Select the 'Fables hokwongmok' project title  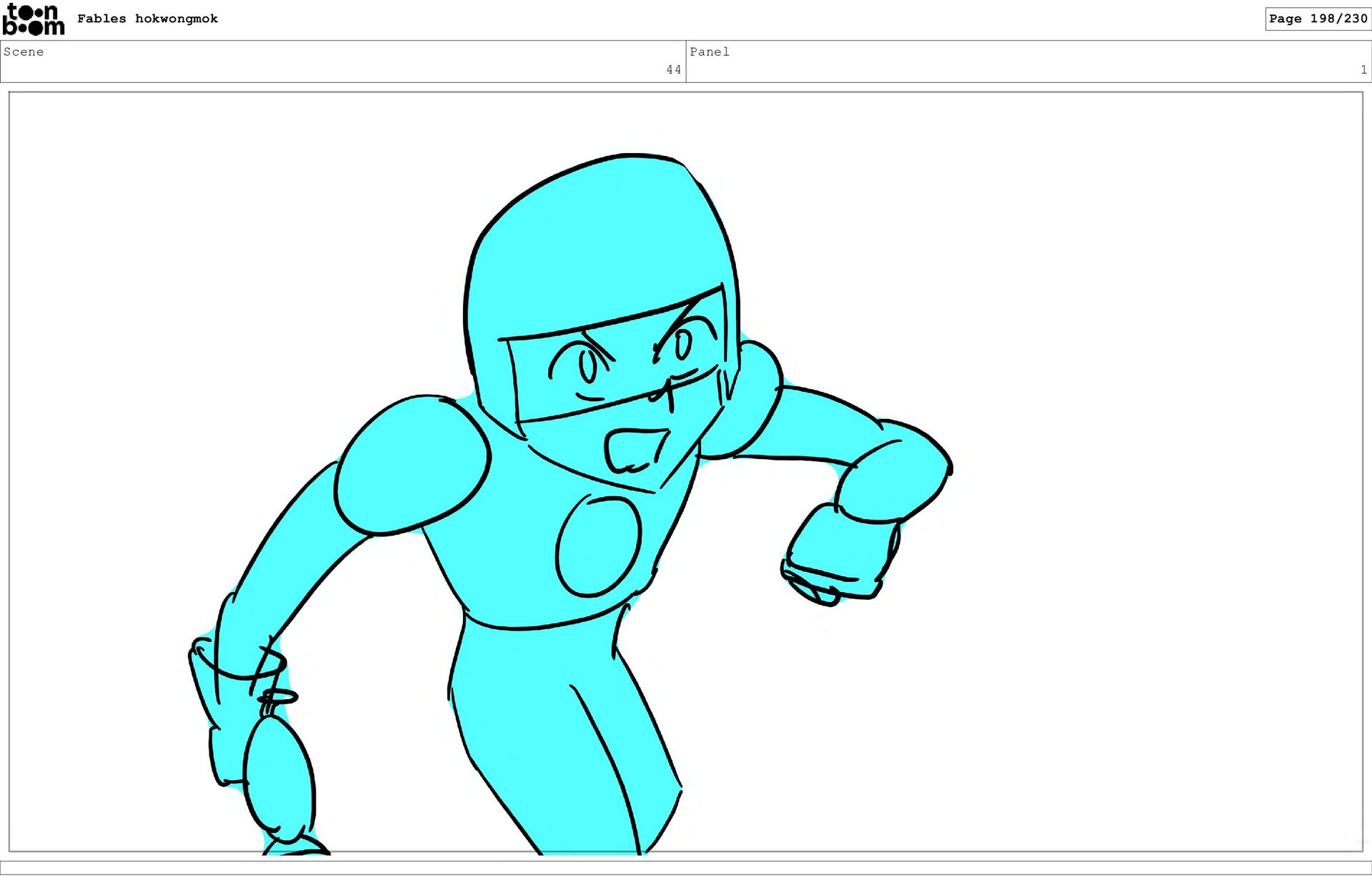147,19
